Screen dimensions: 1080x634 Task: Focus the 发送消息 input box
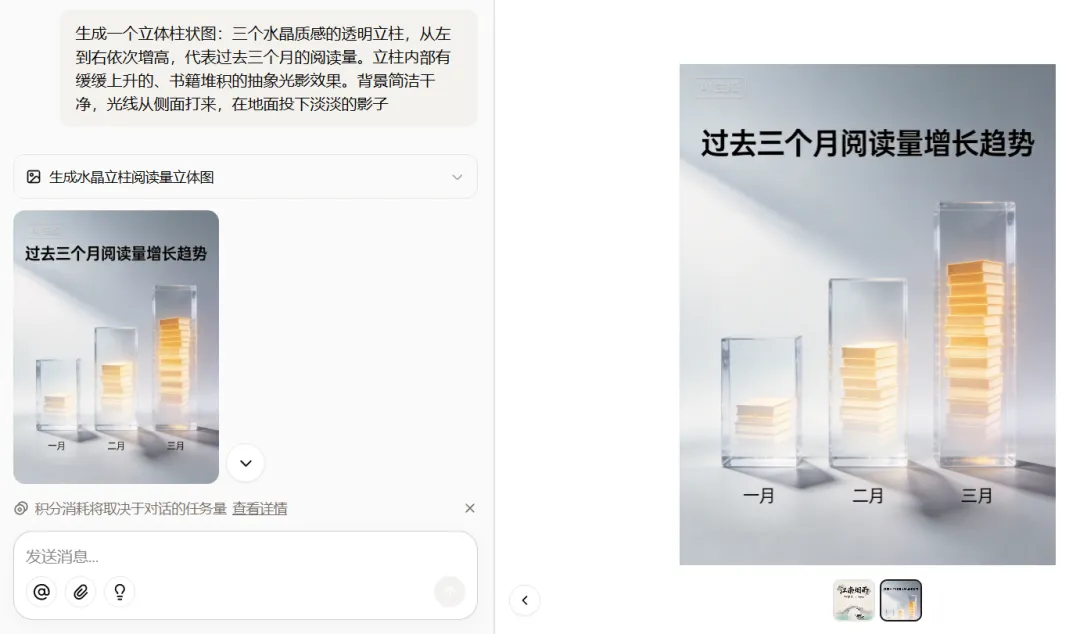245,556
